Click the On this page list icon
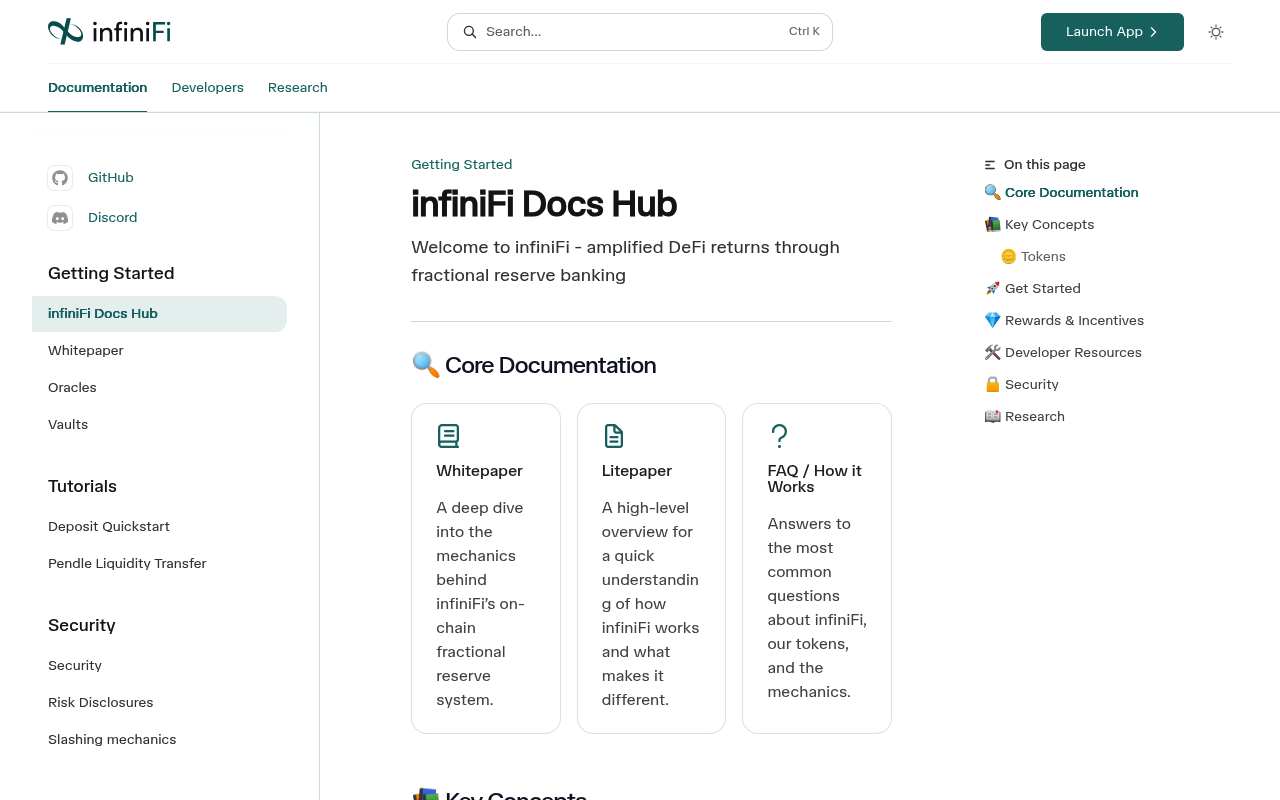Screen dimensions: 1280x800 pos(990,165)
